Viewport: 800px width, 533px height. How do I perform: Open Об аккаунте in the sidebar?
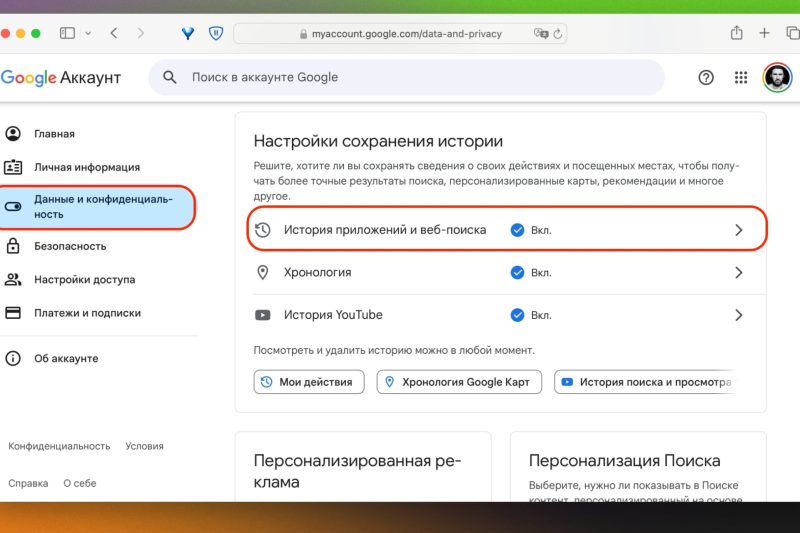point(66,359)
